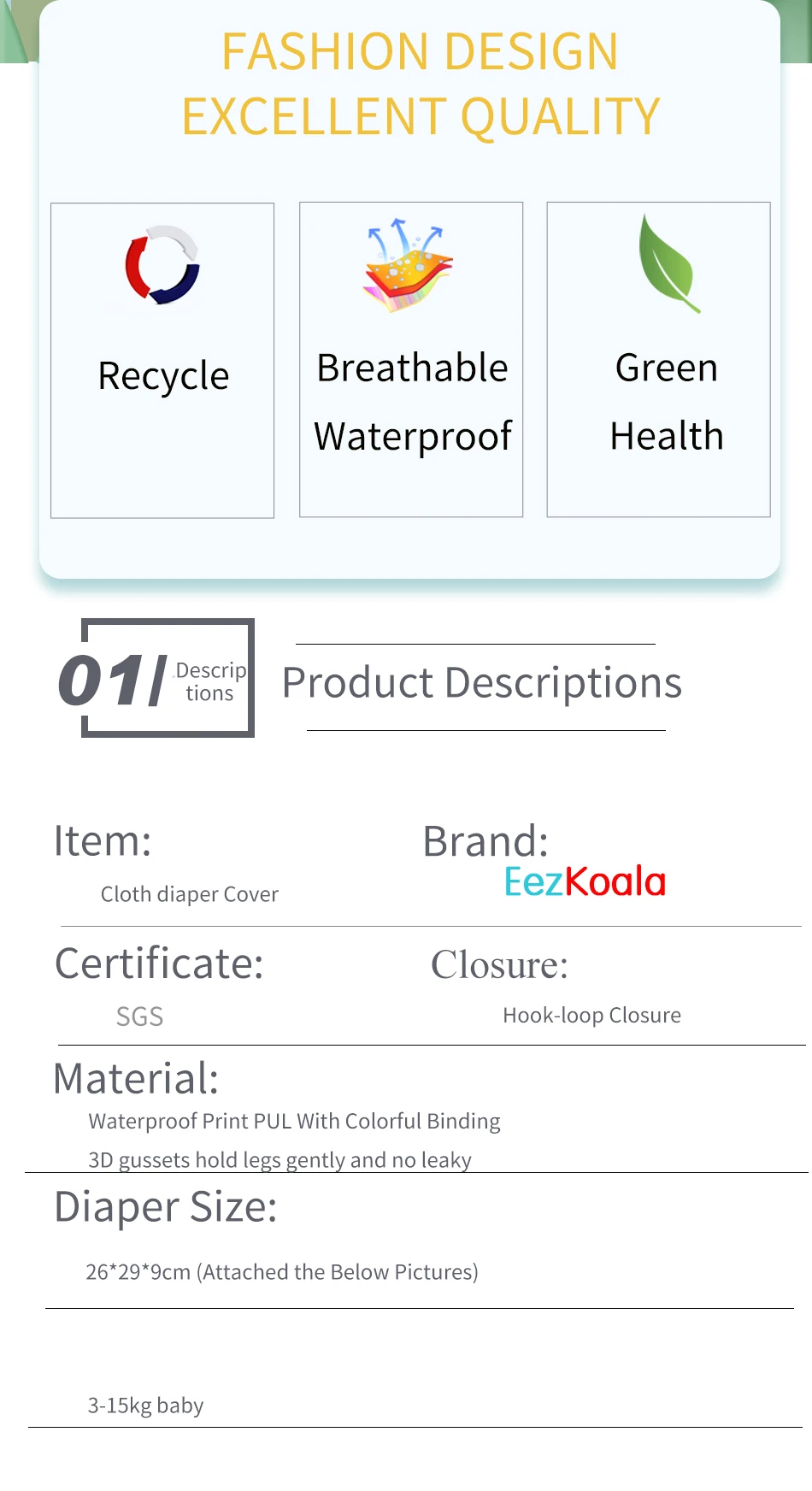Viewport: 812px width, 1491px height.
Task: Click the SGS certificate value
Action: [139, 1017]
